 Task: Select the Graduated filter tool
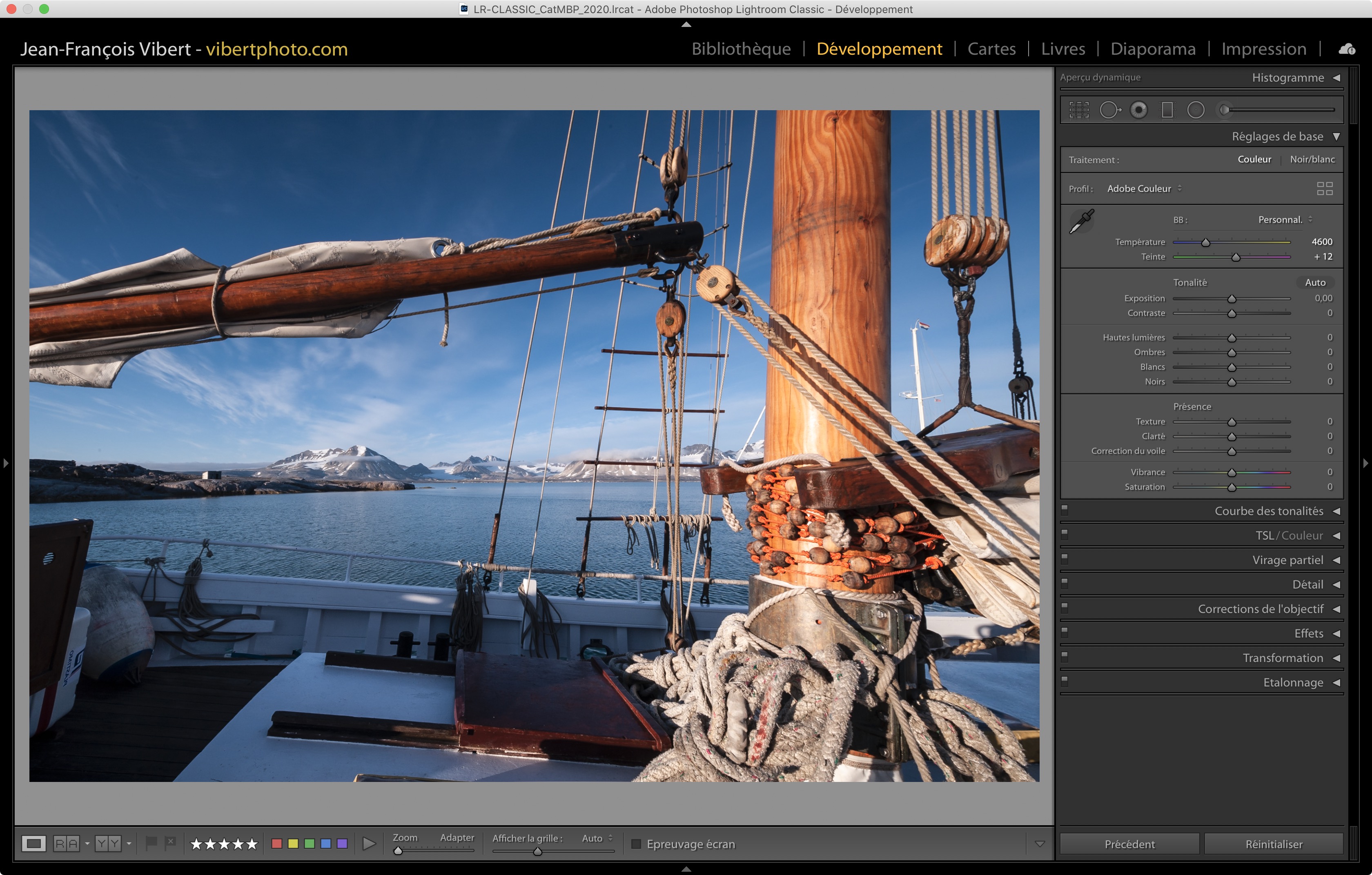click(x=1167, y=110)
